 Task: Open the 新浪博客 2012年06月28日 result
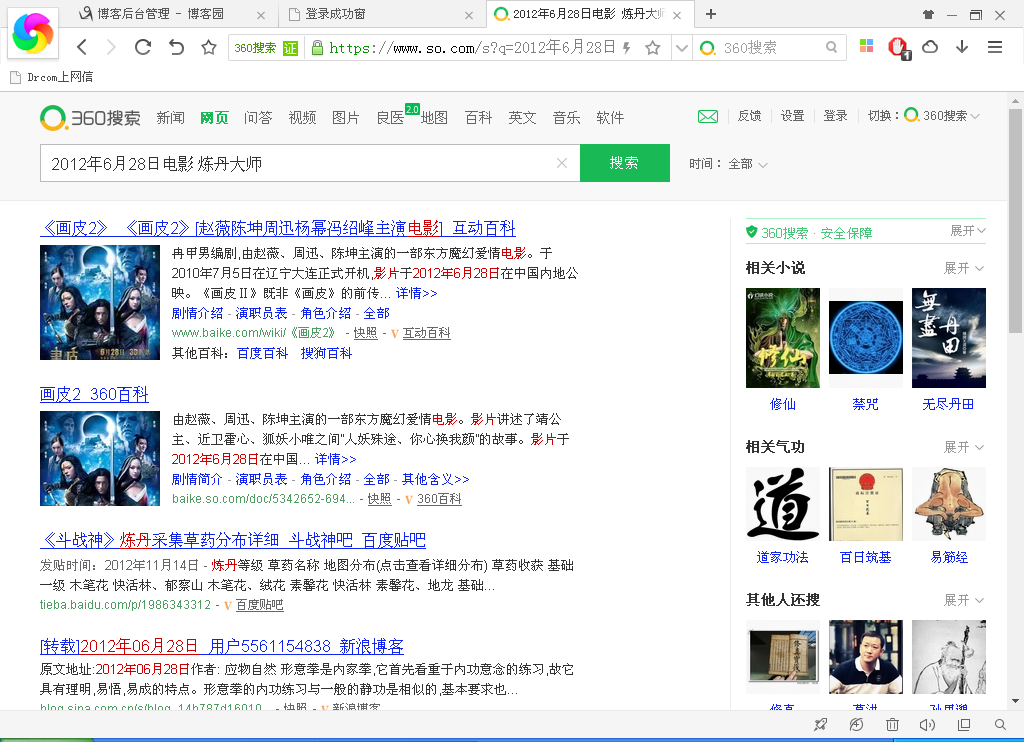(x=221, y=646)
